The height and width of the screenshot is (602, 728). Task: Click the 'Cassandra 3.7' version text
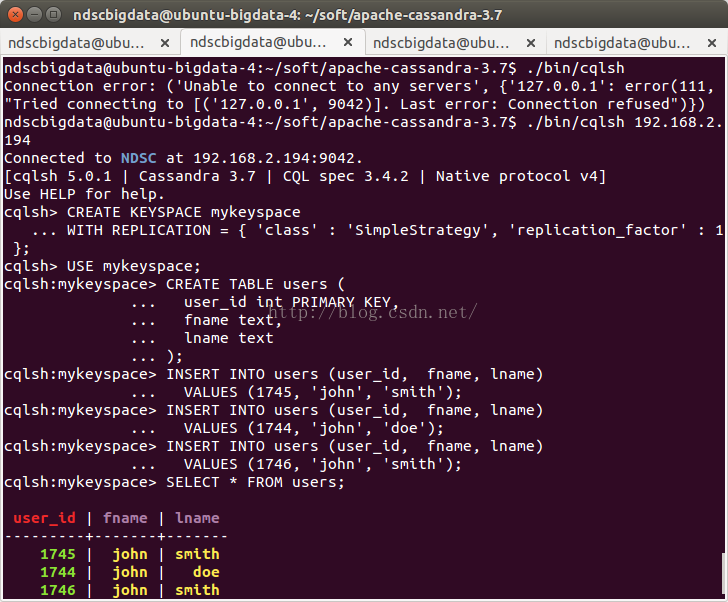(197, 176)
